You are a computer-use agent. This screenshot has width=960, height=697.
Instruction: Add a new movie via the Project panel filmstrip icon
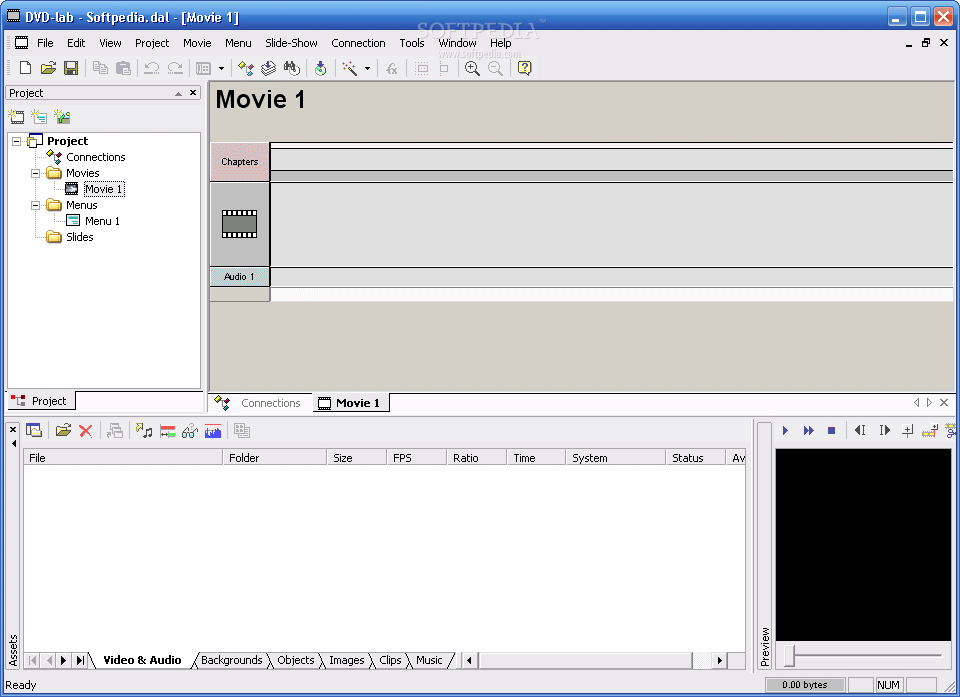coord(17,116)
